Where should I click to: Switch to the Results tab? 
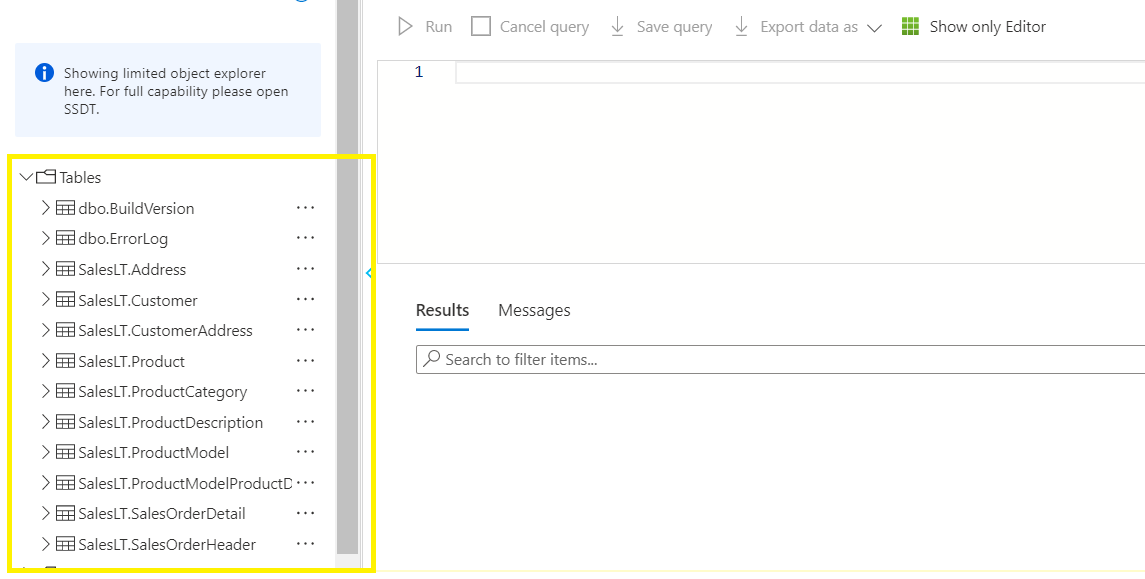[442, 311]
